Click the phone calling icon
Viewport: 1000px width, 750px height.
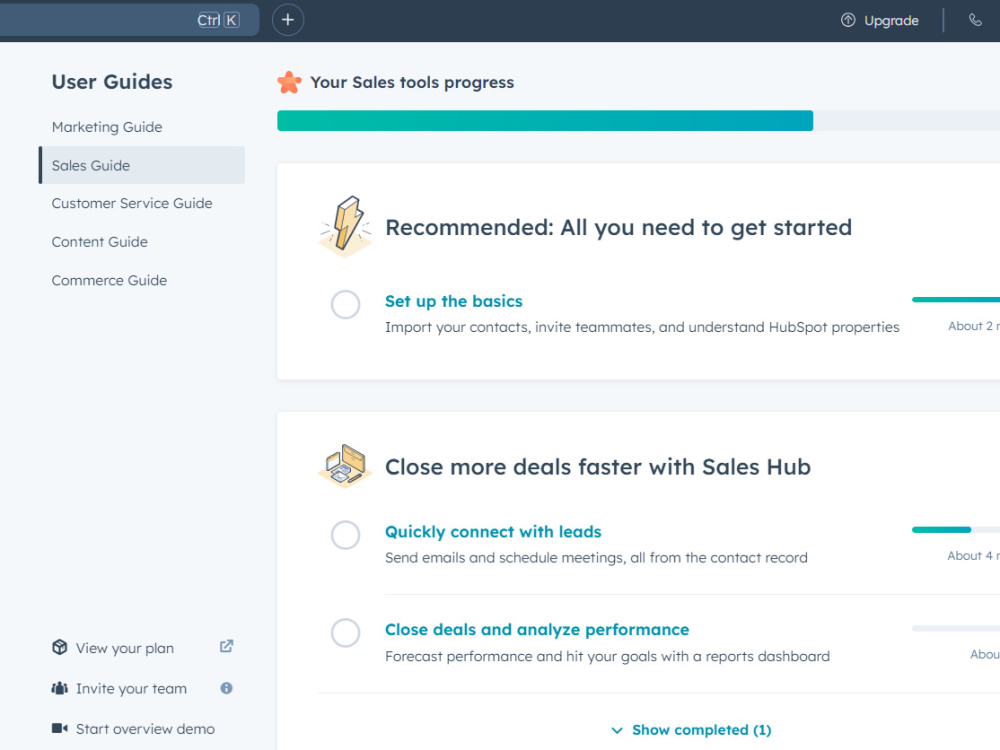pyautogui.click(x=975, y=20)
